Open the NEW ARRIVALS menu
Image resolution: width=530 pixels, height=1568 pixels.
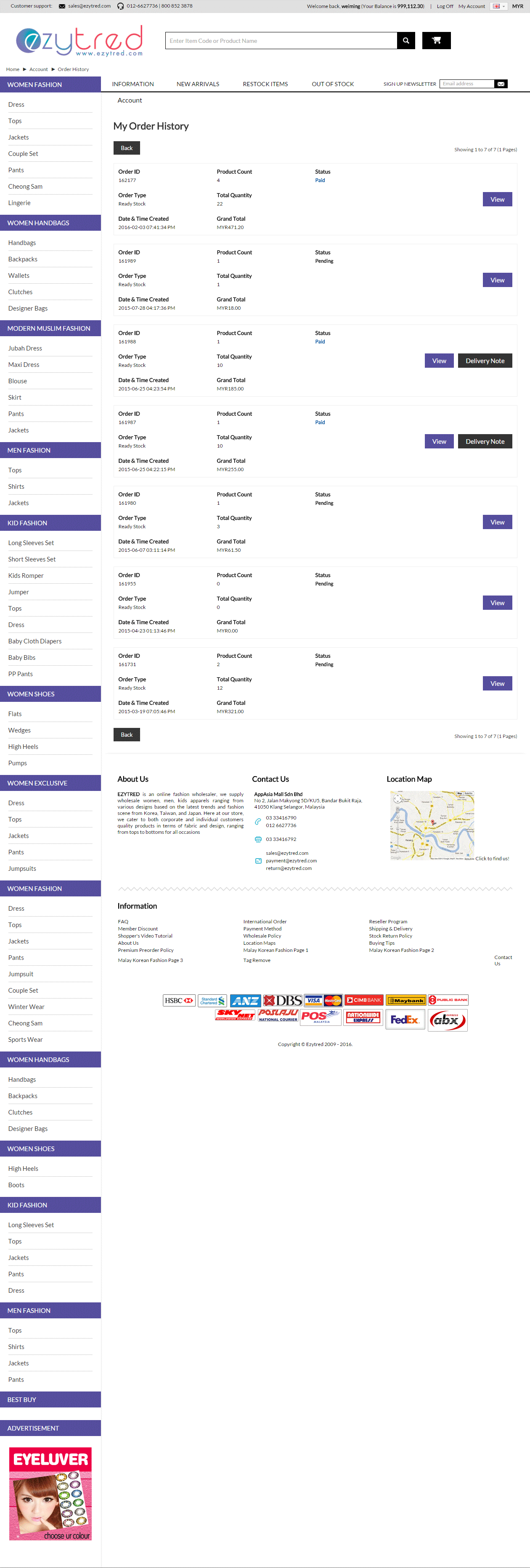(x=197, y=84)
